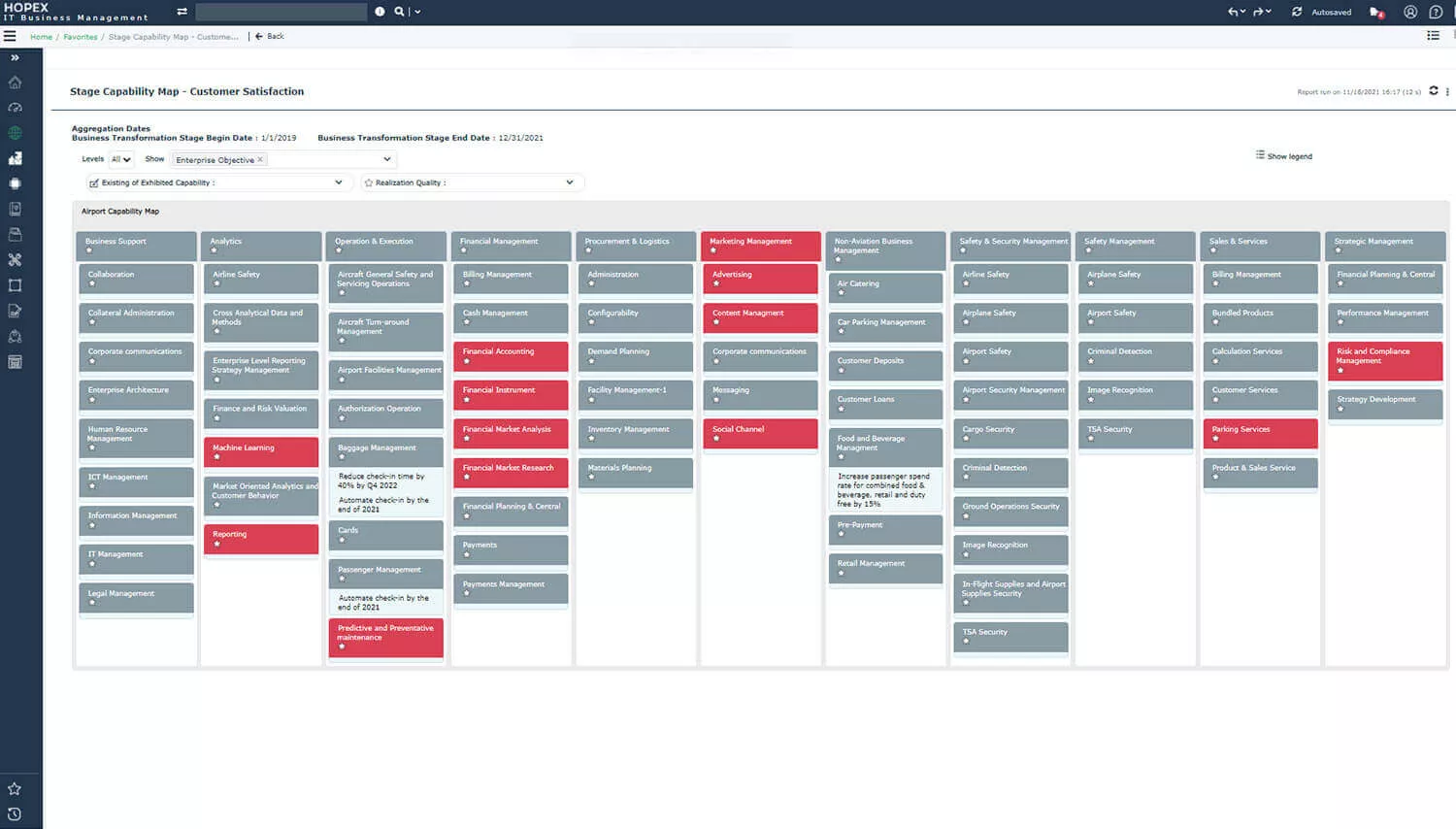Select the green globe sidebar icon
This screenshot has width=1456, height=829.
click(15, 133)
